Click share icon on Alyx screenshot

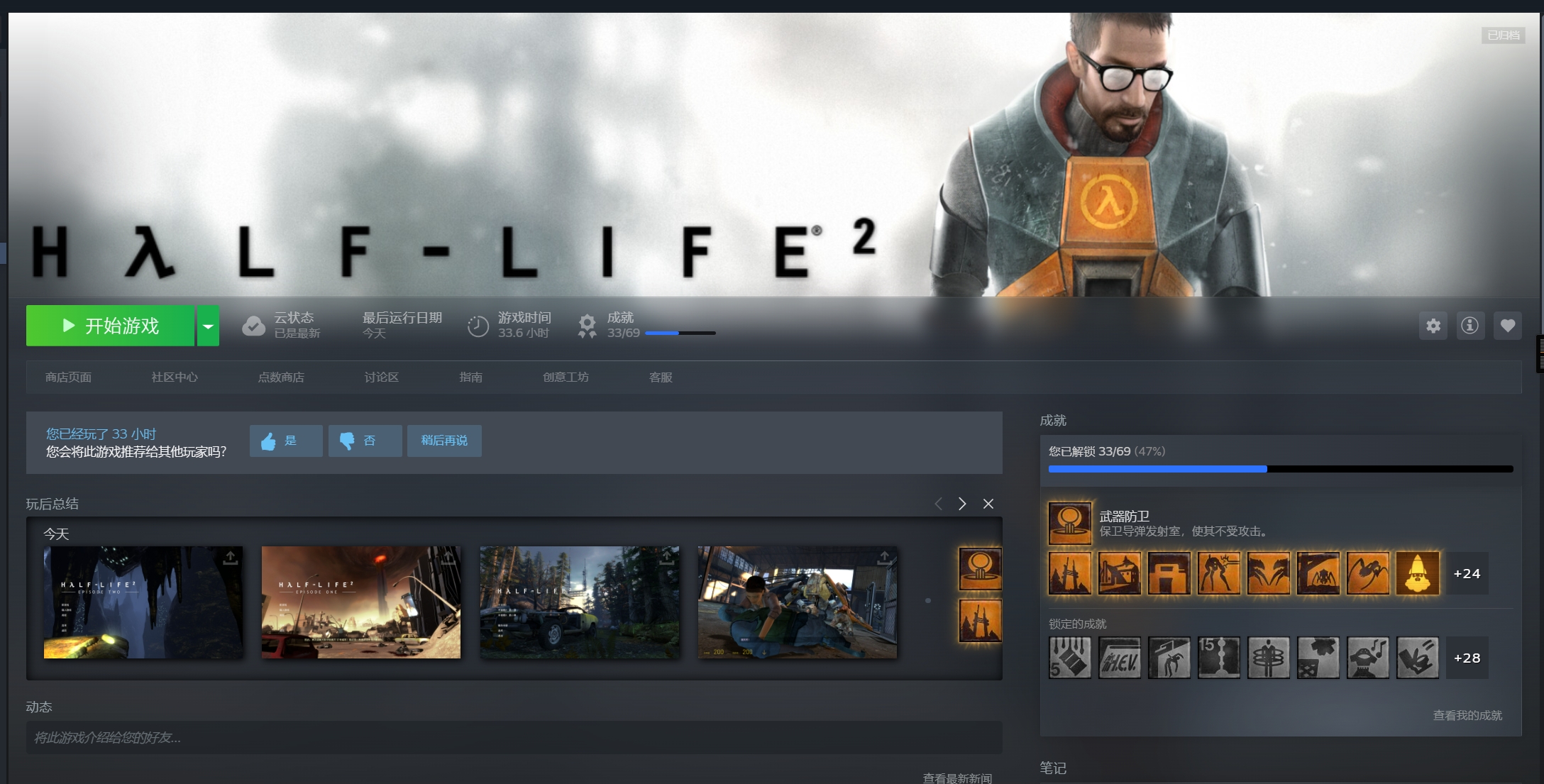(x=884, y=558)
